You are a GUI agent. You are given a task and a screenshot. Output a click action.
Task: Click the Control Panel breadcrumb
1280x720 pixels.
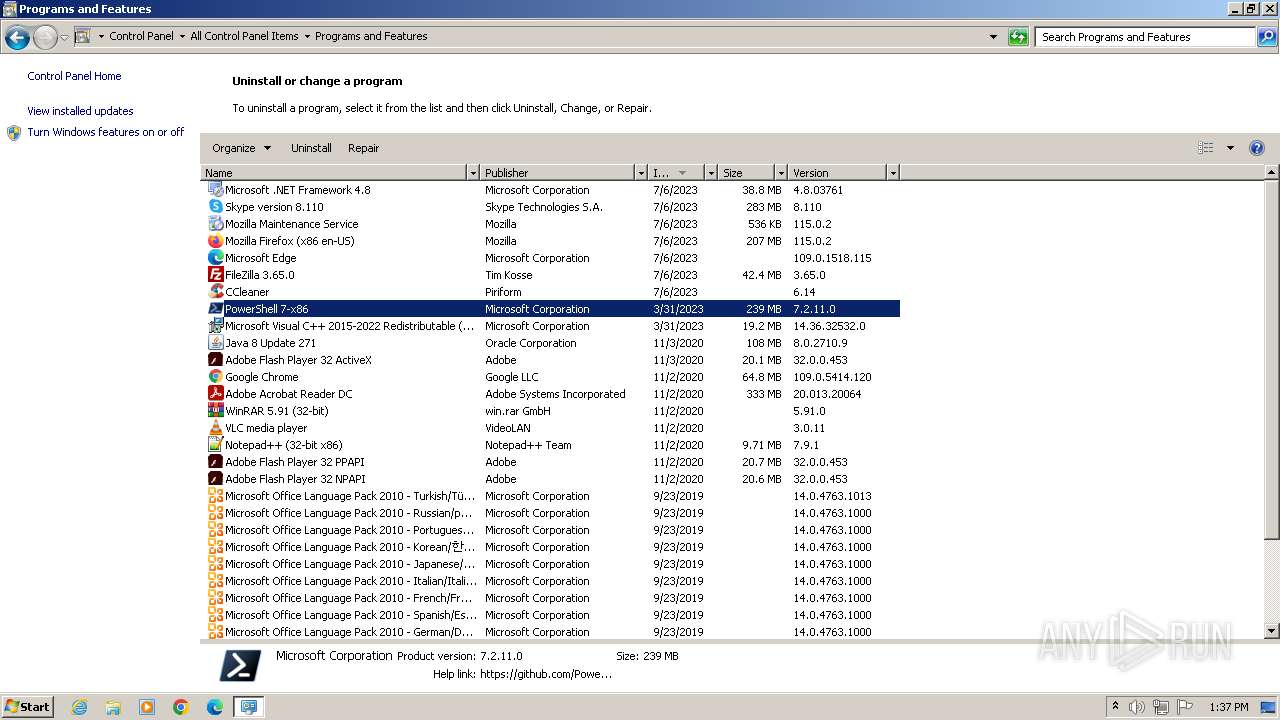[141, 36]
